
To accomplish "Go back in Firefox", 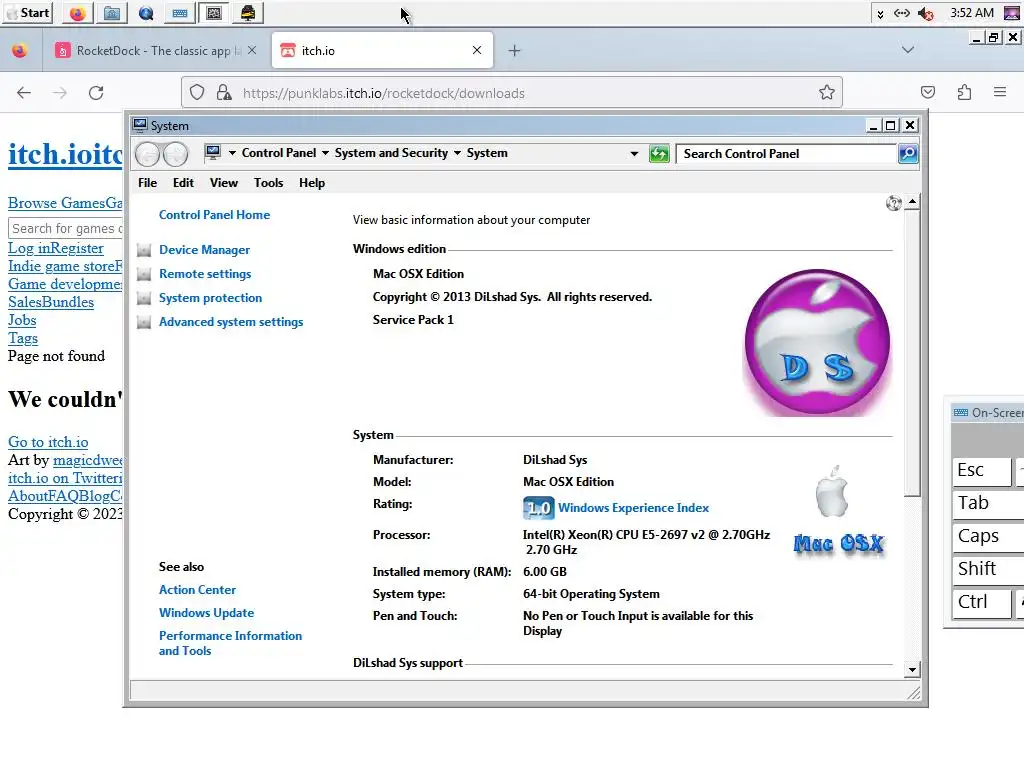I will point(24,93).
